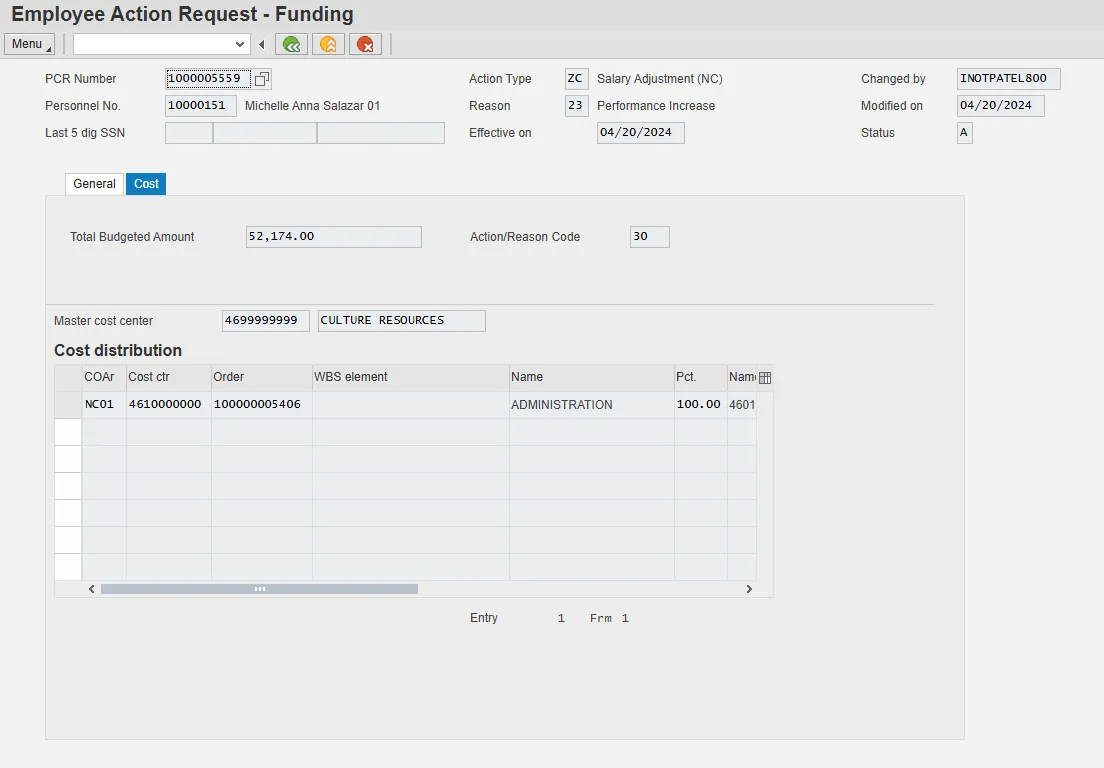This screenshot has height=768, width=1104.
Task: Open the Menu dropdown button
Action: click(30, 44)
